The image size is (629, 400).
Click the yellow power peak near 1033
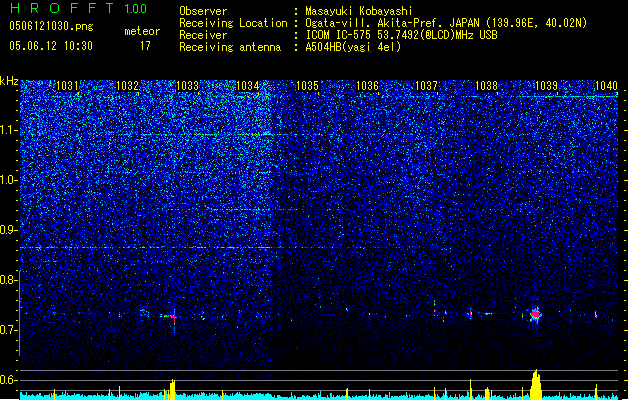(172, 390)
